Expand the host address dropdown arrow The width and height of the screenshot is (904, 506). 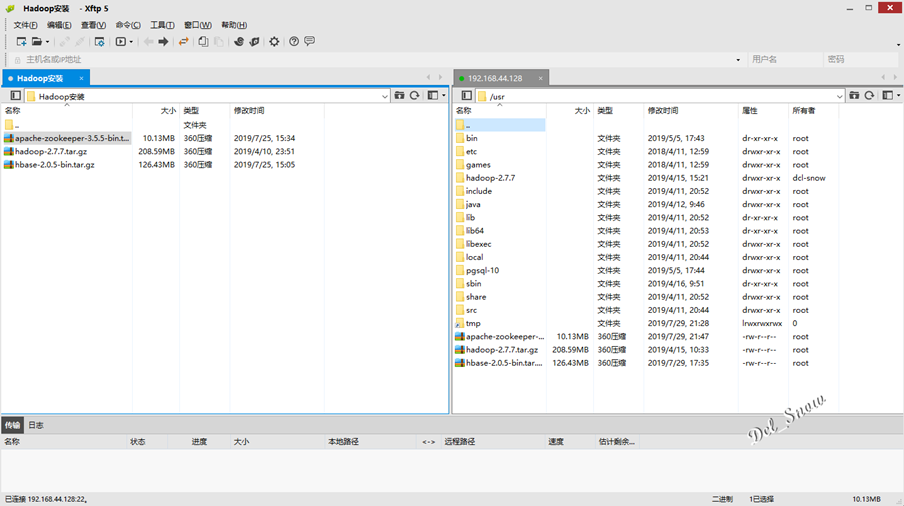coord(738,59)
